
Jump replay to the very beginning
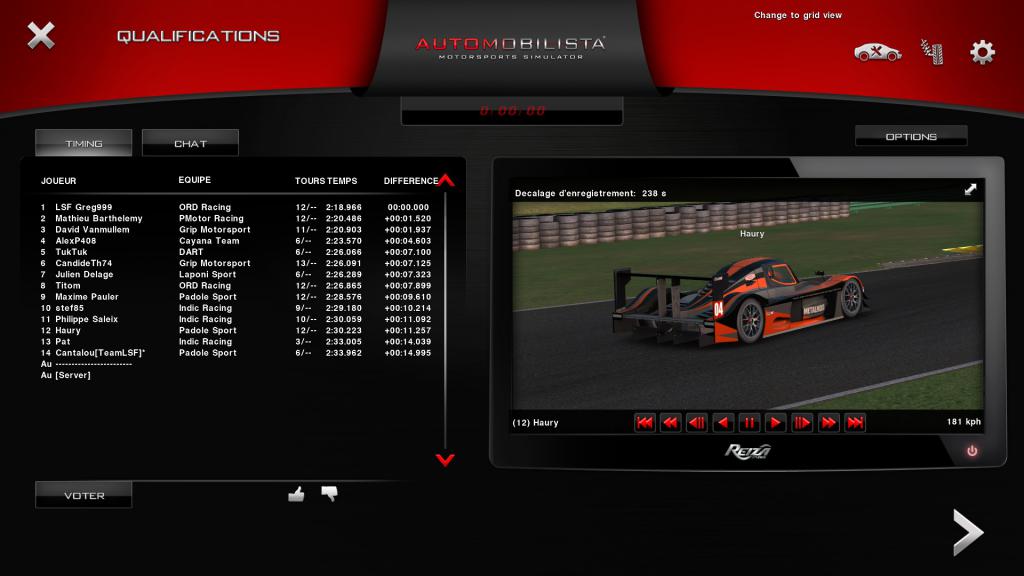[x=645, y=423]
